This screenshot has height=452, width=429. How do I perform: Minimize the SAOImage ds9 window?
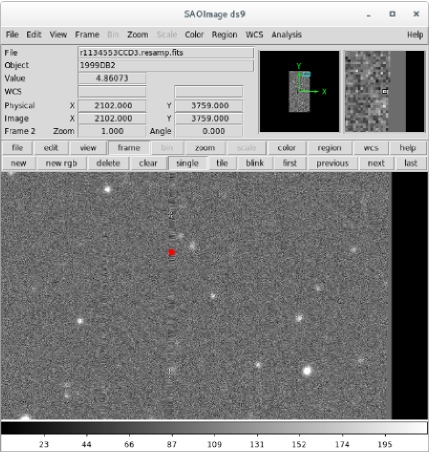pyautogui.click(x=369, y=15)
